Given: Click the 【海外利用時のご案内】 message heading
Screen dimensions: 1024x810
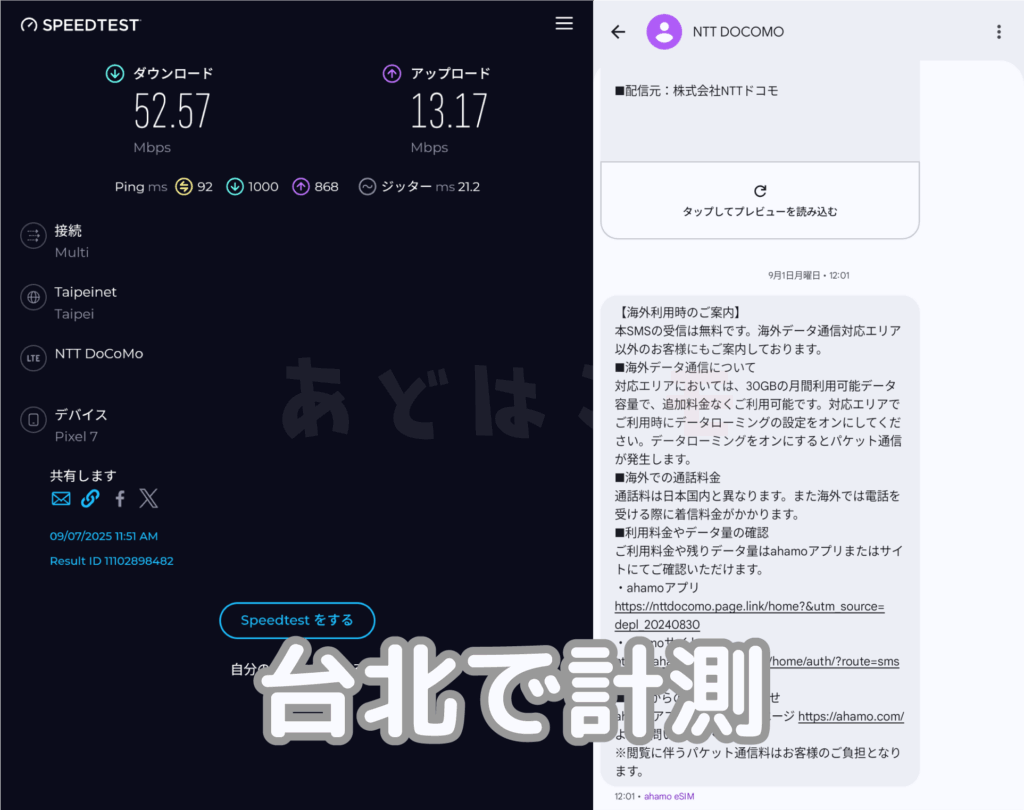Looking at the screenshot, I should pos(678,312).
